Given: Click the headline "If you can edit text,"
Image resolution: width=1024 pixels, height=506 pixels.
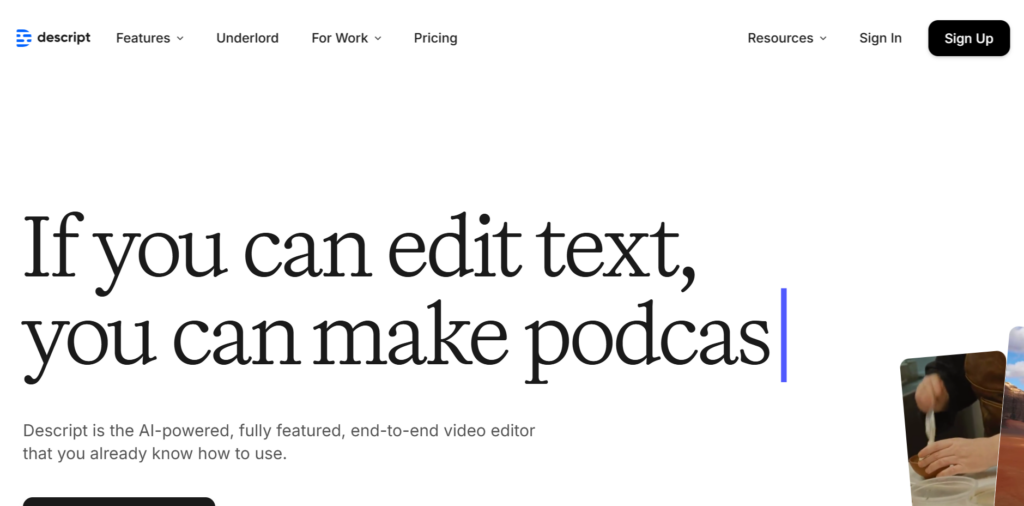Looking at the screenshot, I should coord(358,247).
